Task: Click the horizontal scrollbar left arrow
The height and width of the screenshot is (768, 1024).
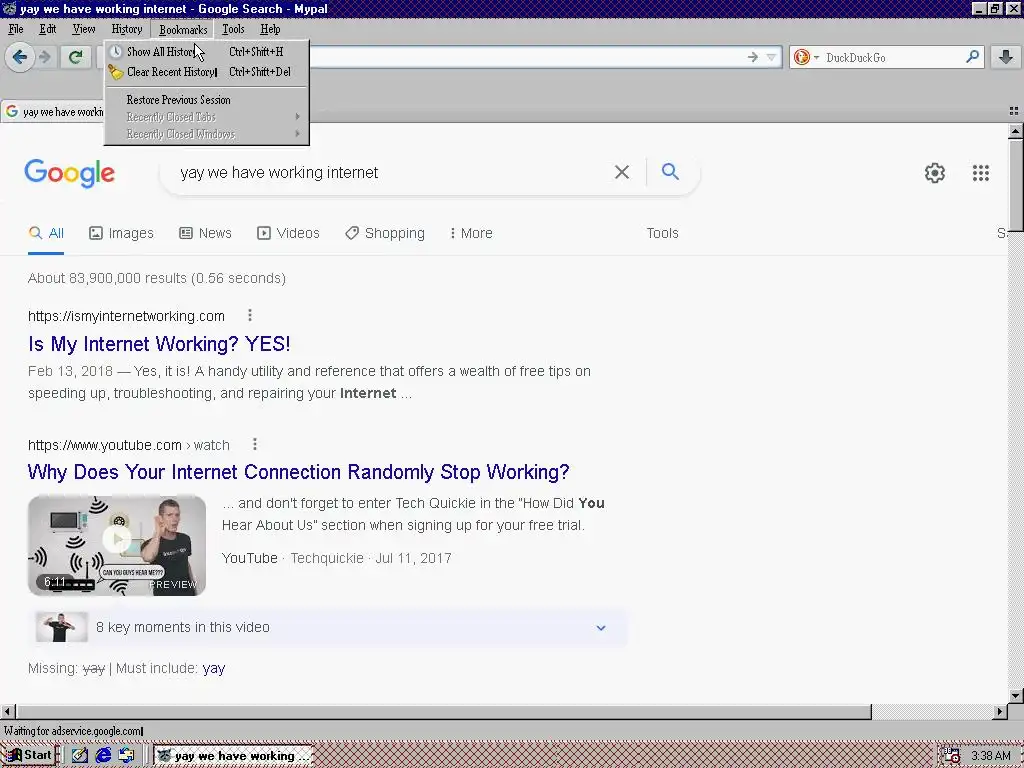Action: 7,711
